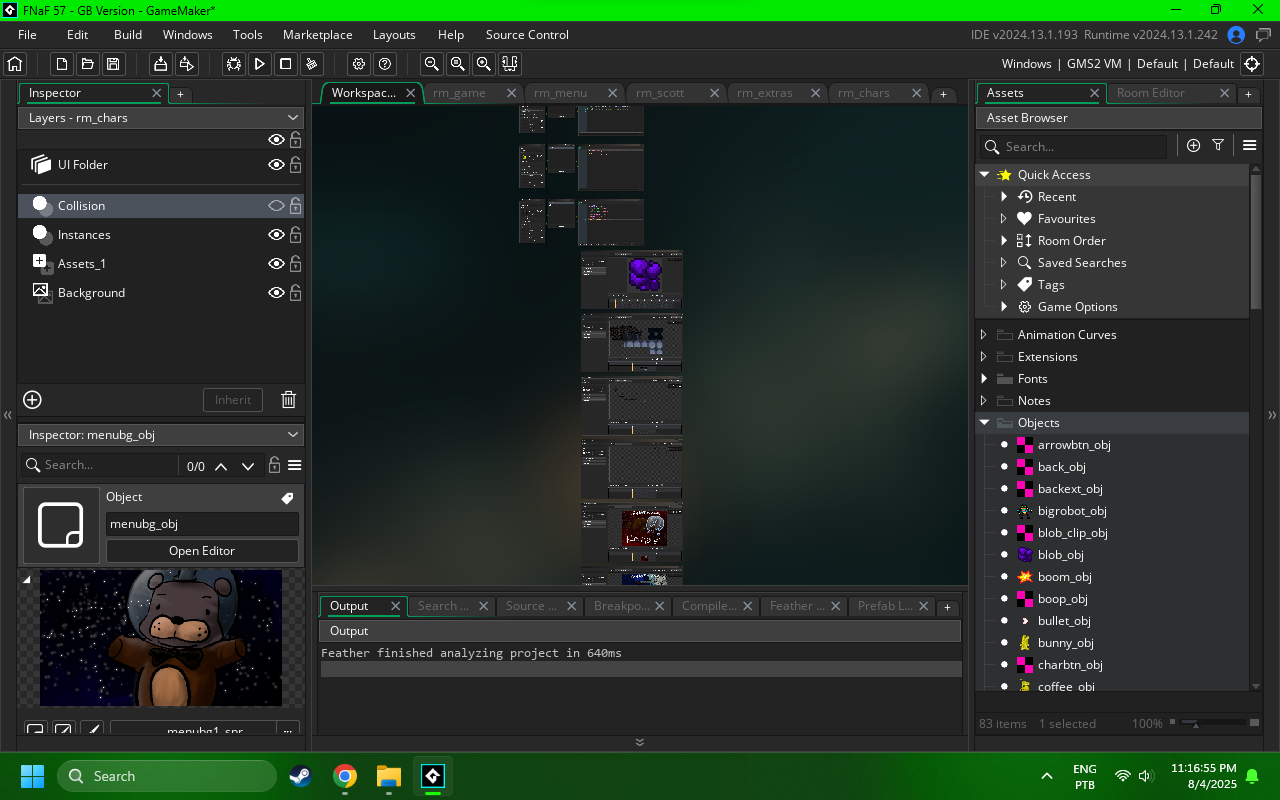
Task: Show the hidden Collision layer
Action: click(275, 205)
